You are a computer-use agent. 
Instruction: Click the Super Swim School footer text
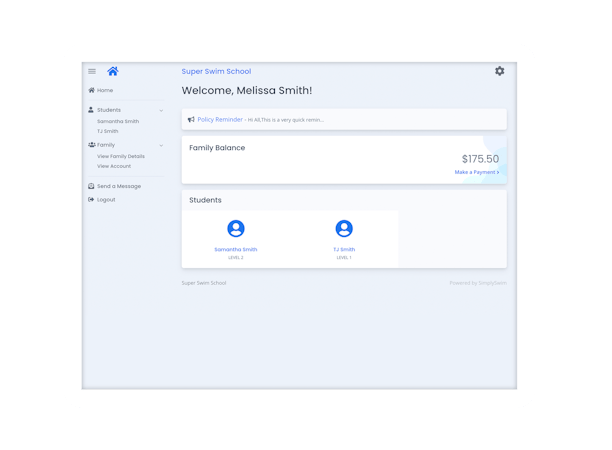[x=204, y=283]
